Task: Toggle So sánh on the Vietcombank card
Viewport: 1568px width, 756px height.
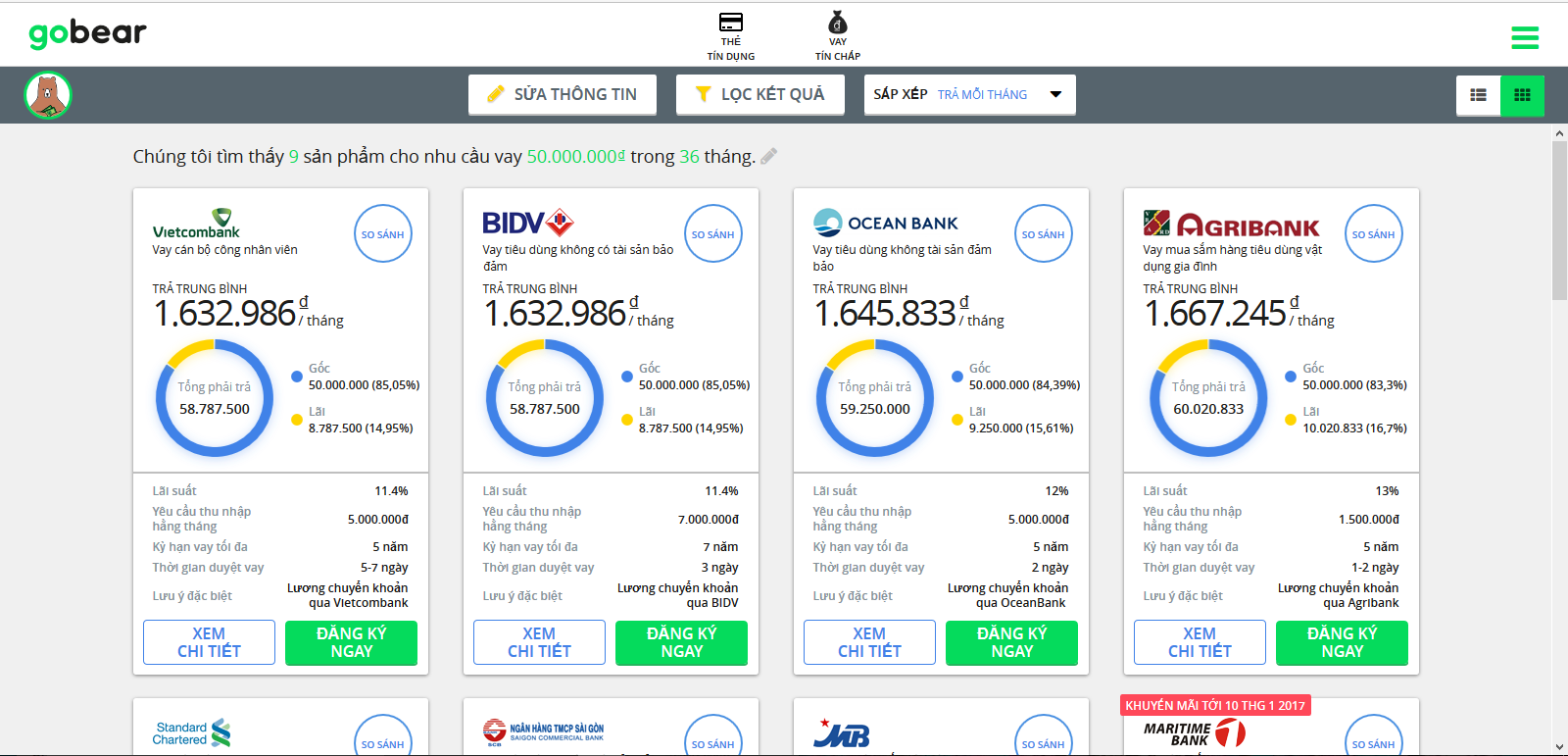Action: (x=382, y=233)
